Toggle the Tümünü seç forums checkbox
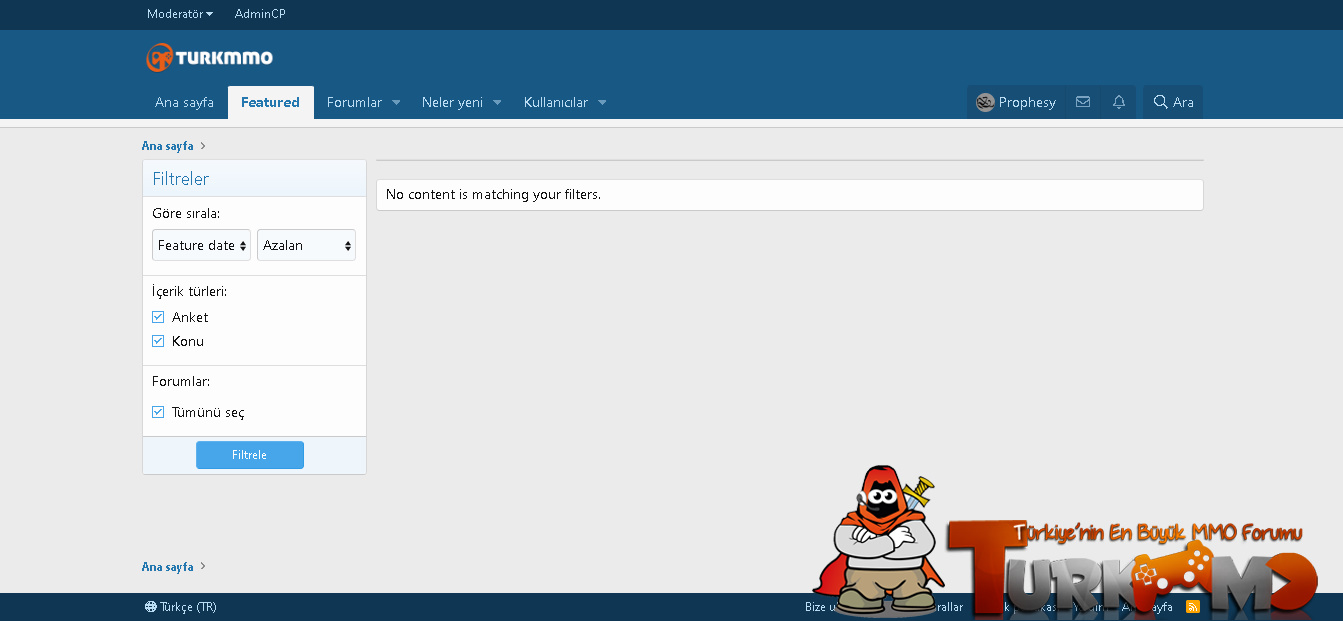 158,411
